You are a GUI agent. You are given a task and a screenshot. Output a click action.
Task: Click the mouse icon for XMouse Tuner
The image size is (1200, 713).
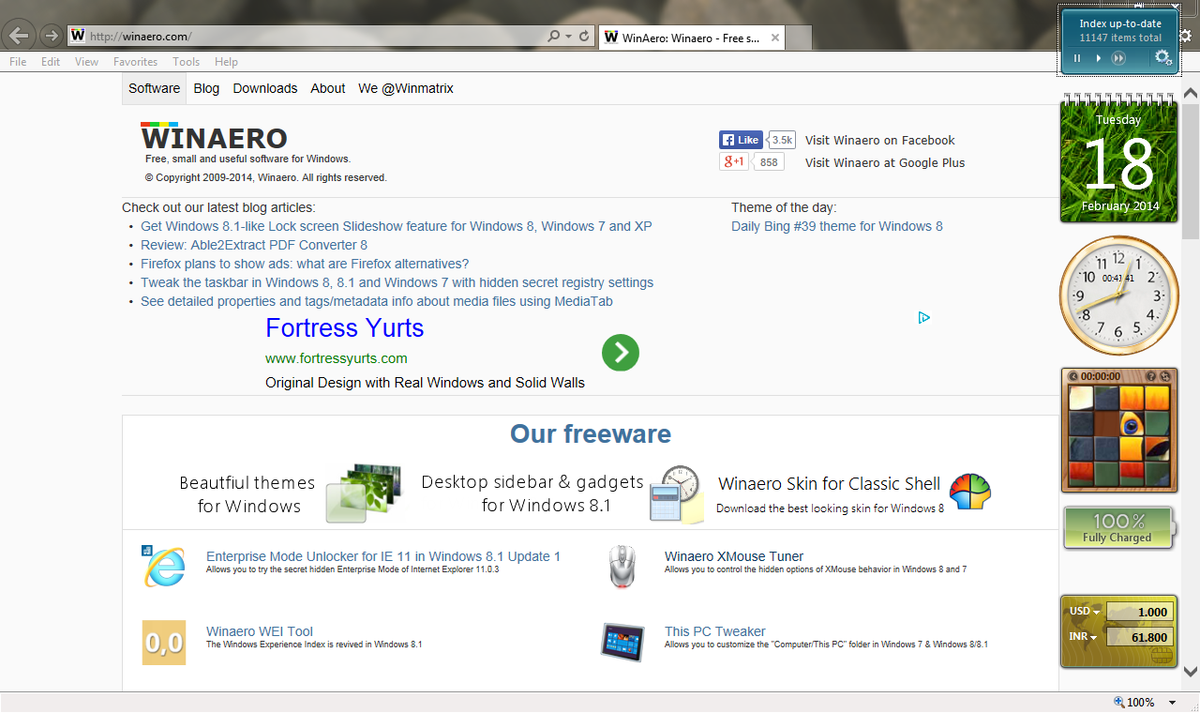pyautogui.click(x=622, y=566)
